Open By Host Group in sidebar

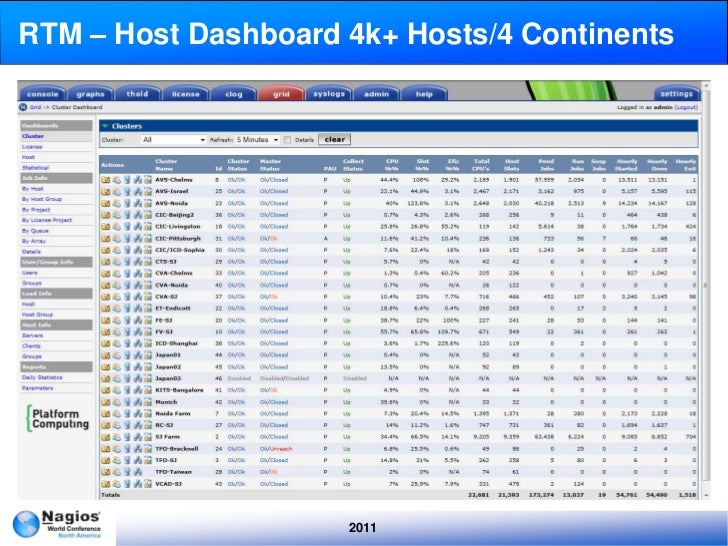[x=42, y=199]
